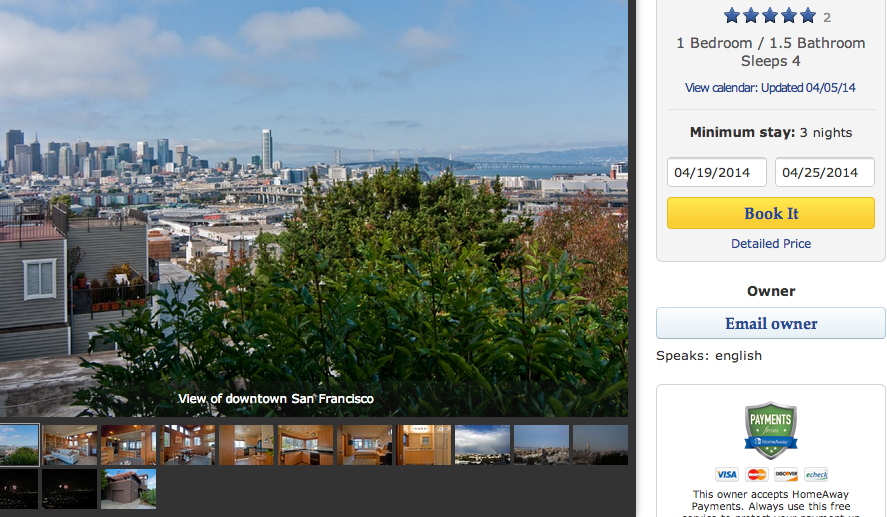Select the cloudy sky rainbow thumbnail

483,445
